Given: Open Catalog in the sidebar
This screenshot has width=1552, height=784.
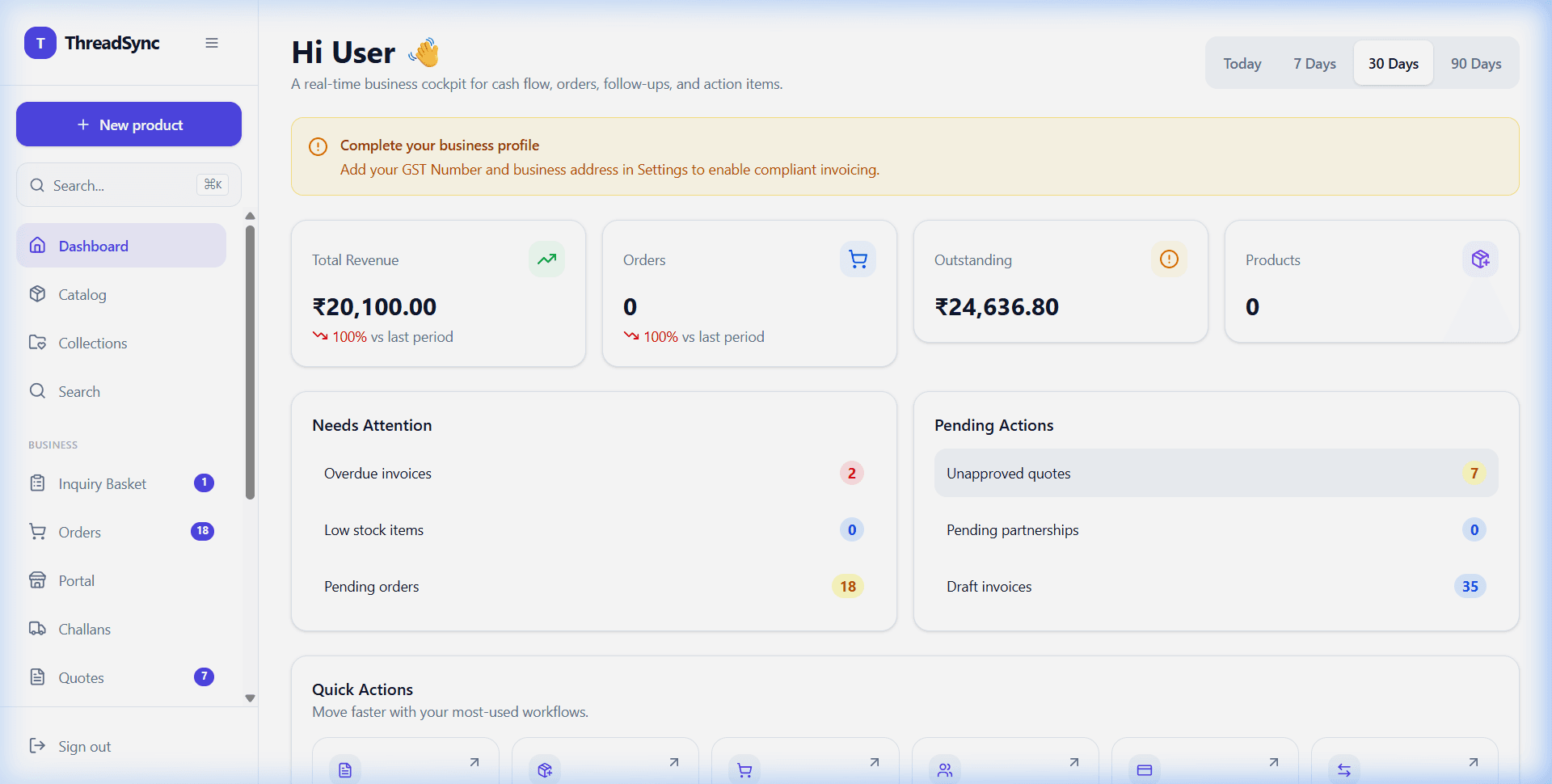Looking at the screenshot, I should tap(121, 294).
